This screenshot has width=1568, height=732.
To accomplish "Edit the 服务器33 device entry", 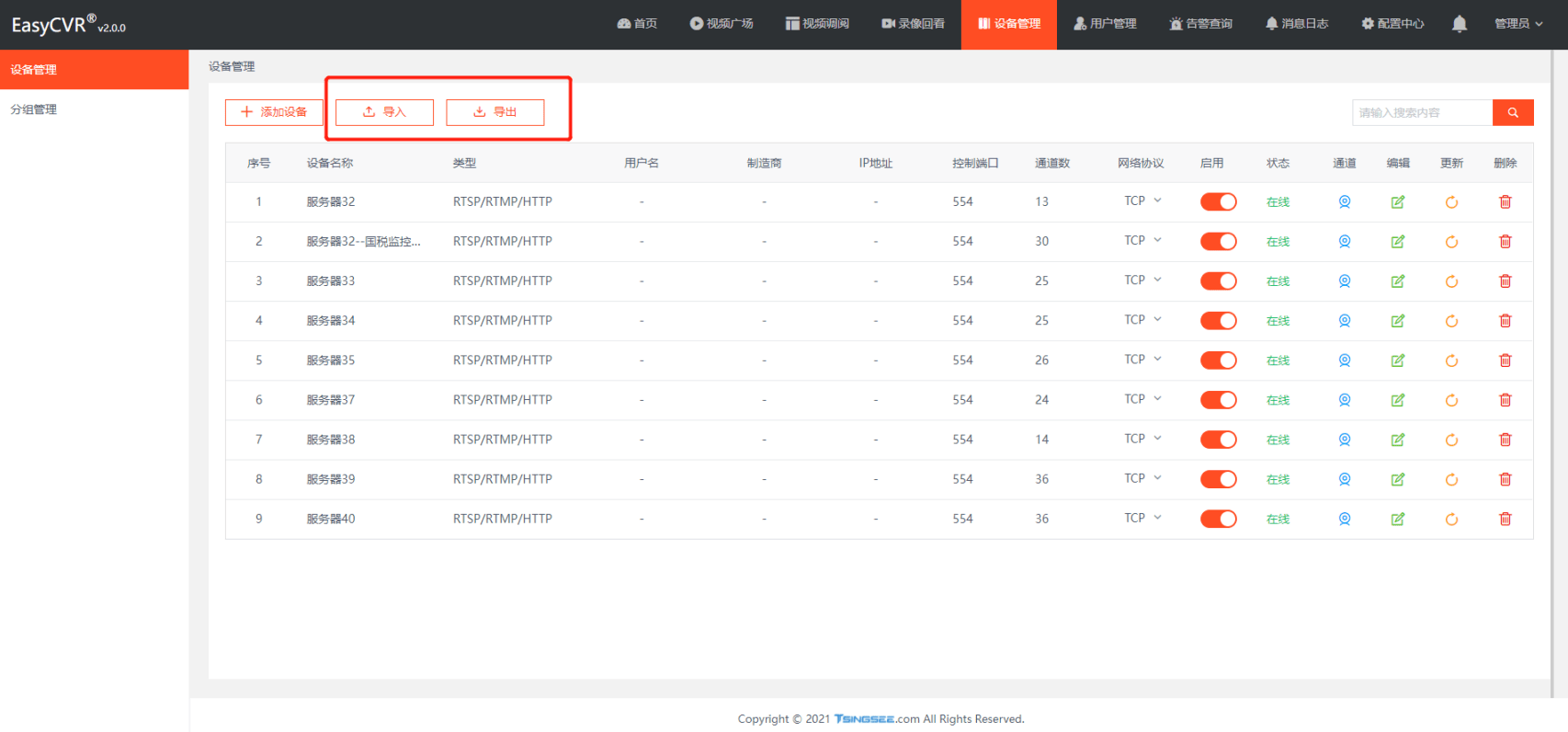I will (1397, 281).
